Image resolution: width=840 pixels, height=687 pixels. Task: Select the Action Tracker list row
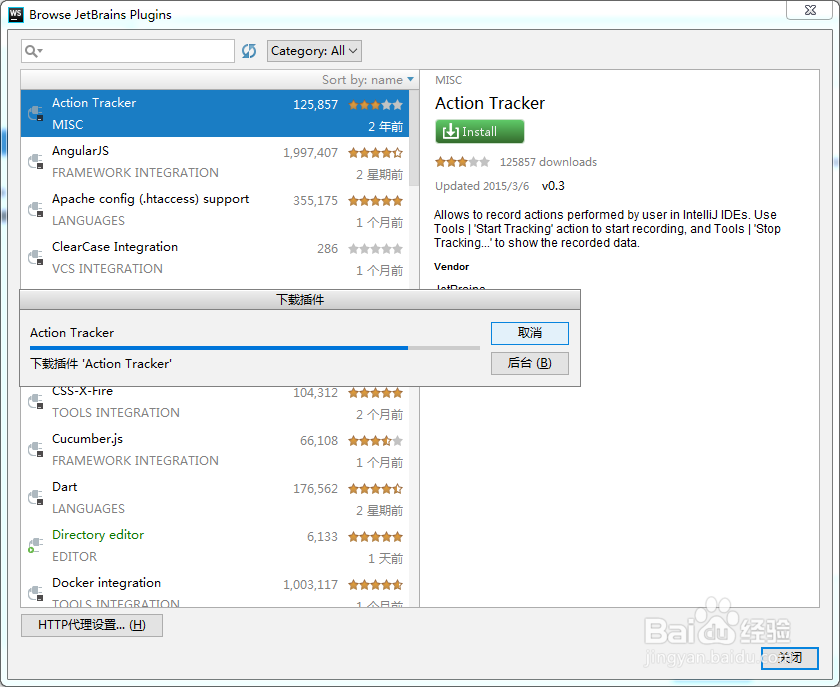(215, 114)
